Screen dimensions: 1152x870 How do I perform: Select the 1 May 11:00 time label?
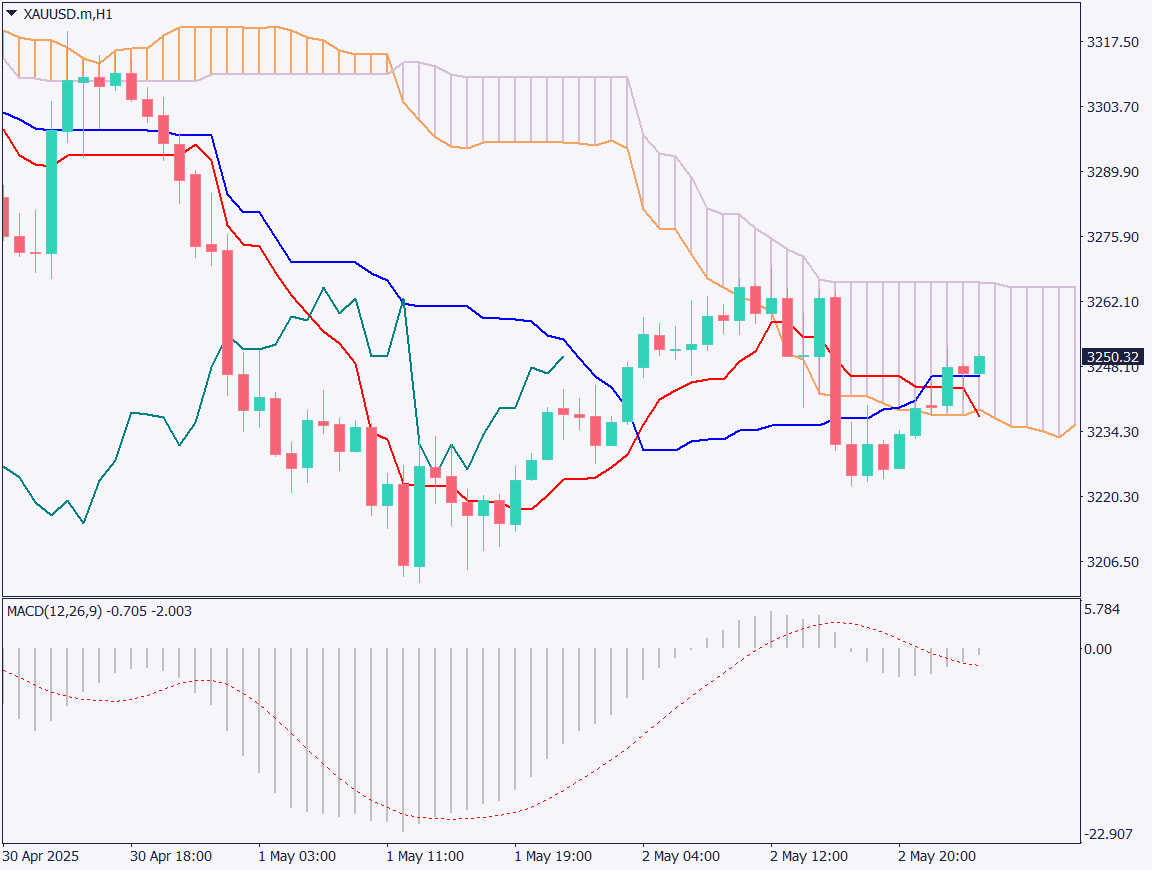click(x=425, y=857)
